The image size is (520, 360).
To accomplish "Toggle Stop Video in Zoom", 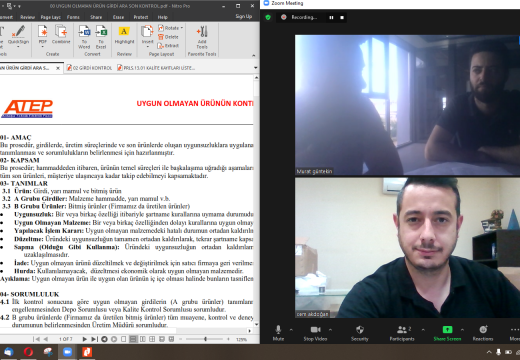I will [x=315, y=333].
